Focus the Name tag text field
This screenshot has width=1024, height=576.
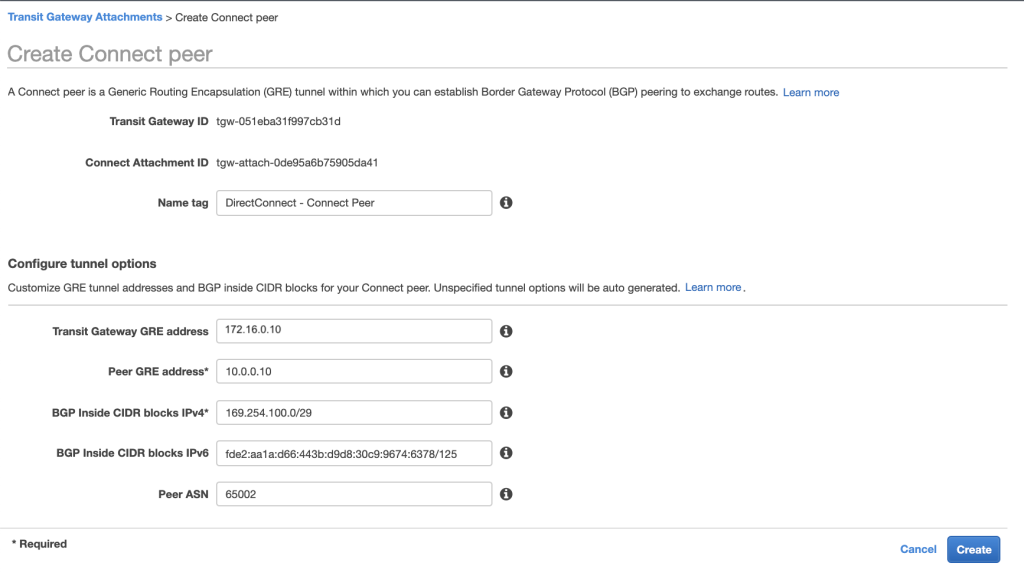click(x=354, y=203)
